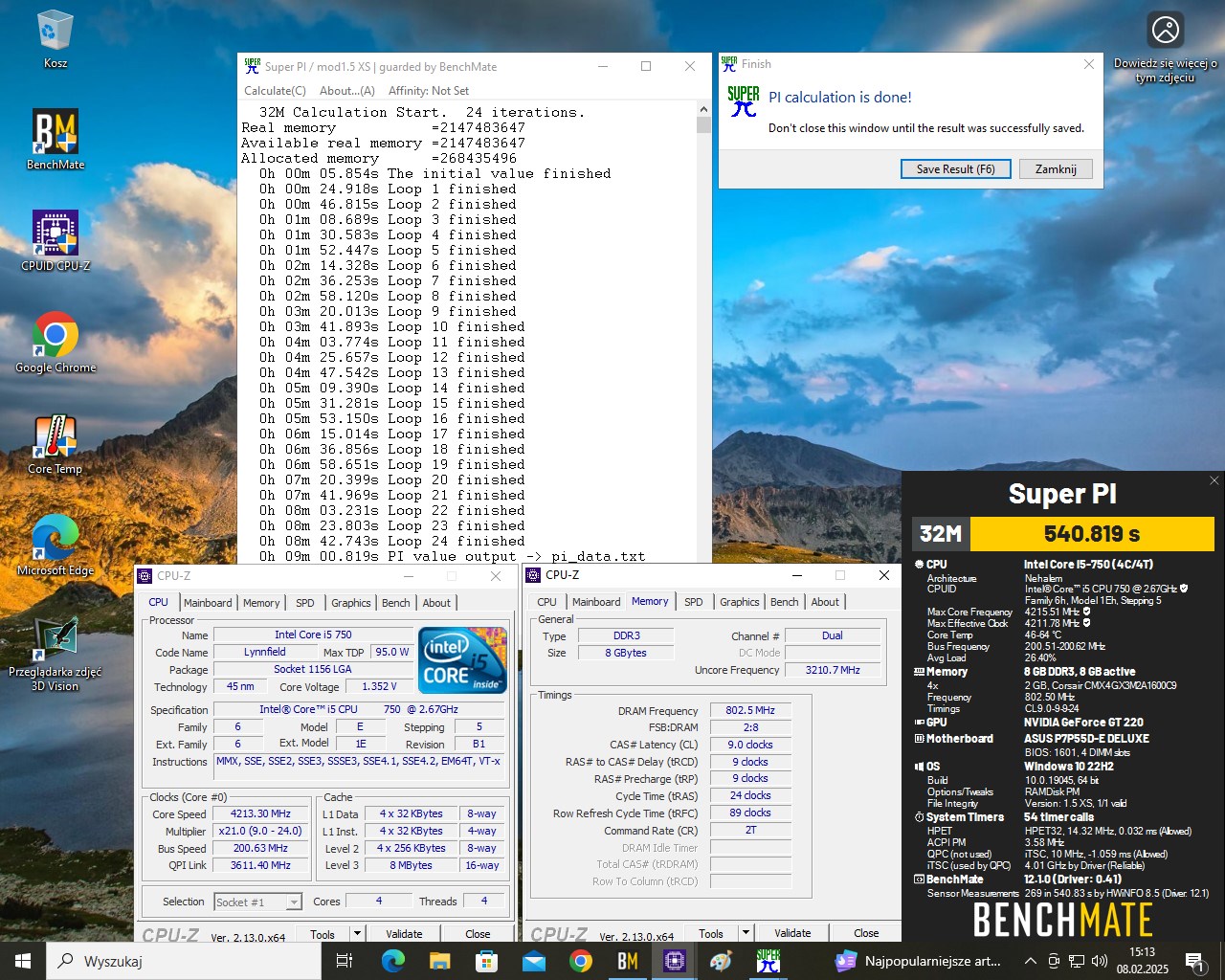
Task: Open the About...(A) menu in Super PI
Action: point(346,91)
